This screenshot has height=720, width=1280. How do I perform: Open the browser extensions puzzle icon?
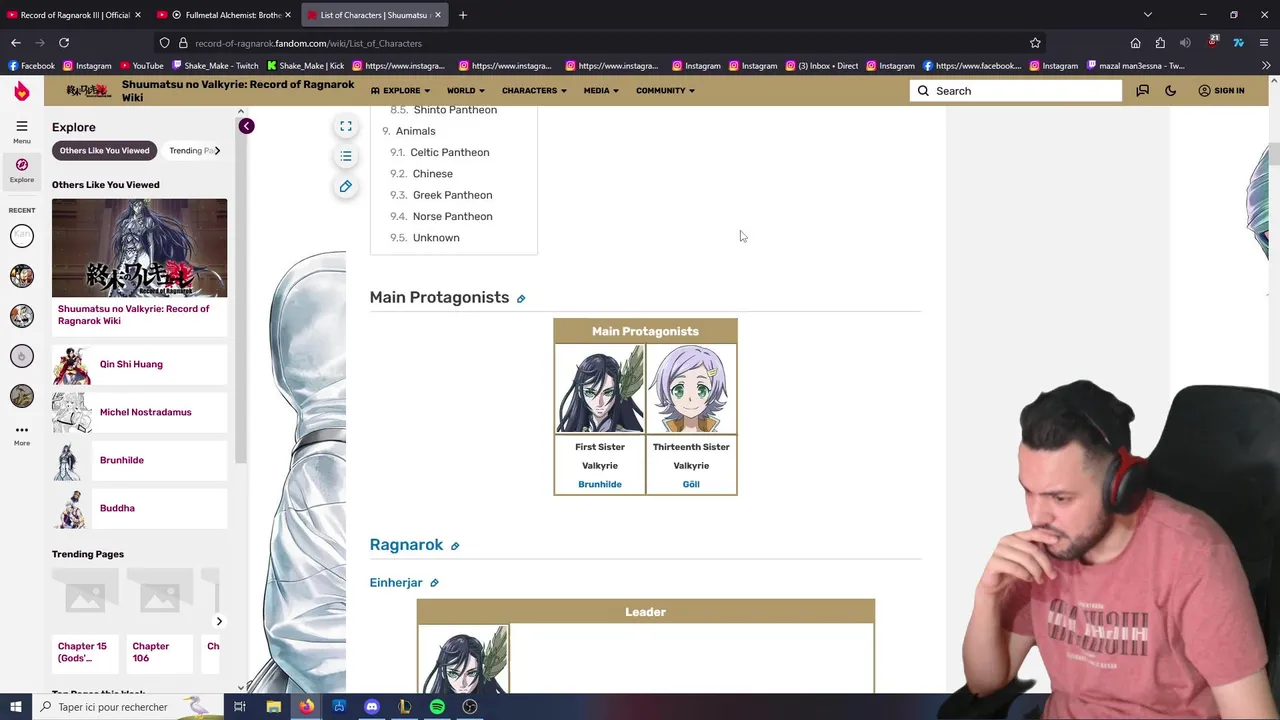pyautogui.click(x=1160, y=43)
